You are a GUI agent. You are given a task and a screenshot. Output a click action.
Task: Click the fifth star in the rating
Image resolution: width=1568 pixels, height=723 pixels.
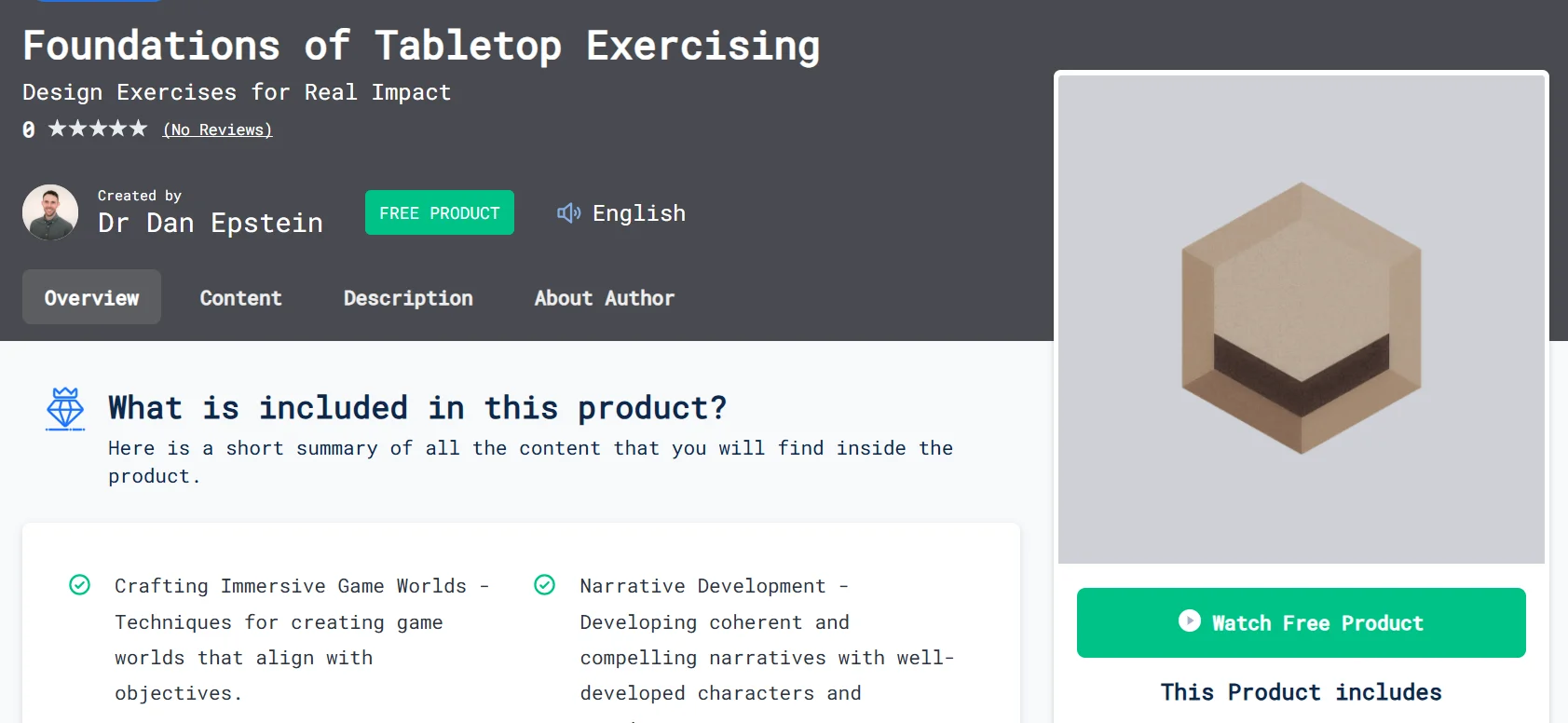click(x=138, y=129)
